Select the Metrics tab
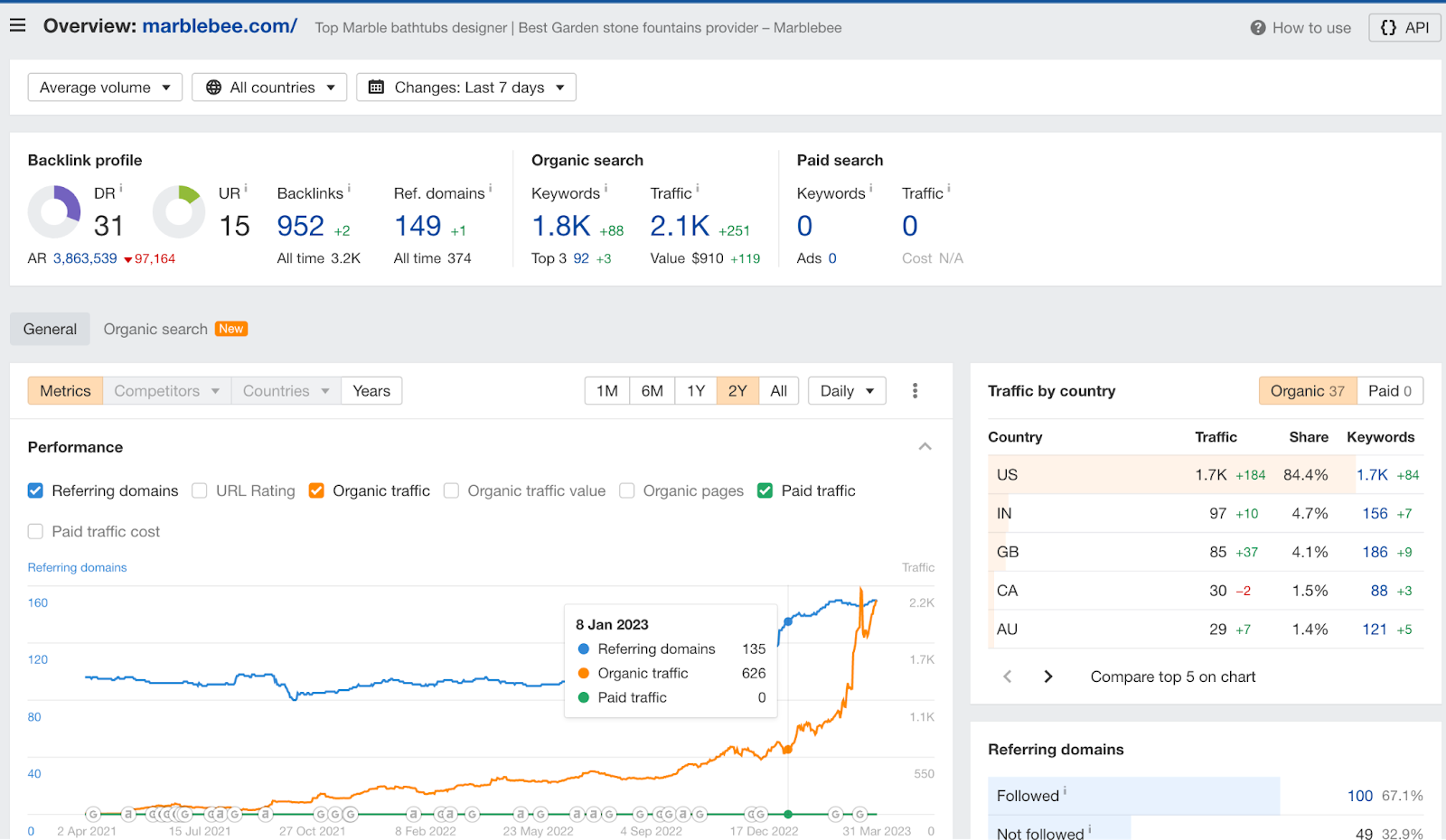The image size is (1446, 840). 65,391
